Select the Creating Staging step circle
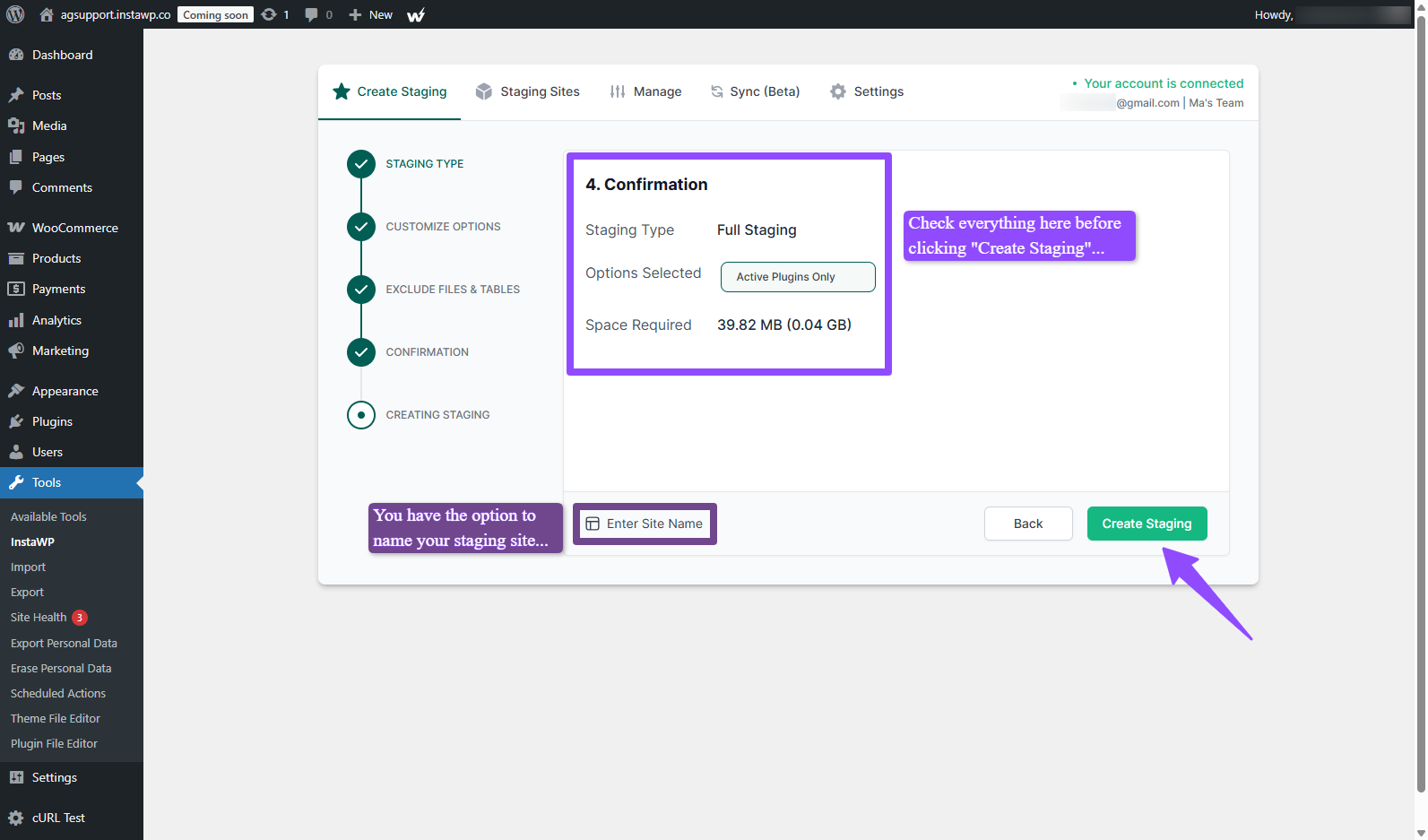1428x840 pixels. tap(361, 415)
